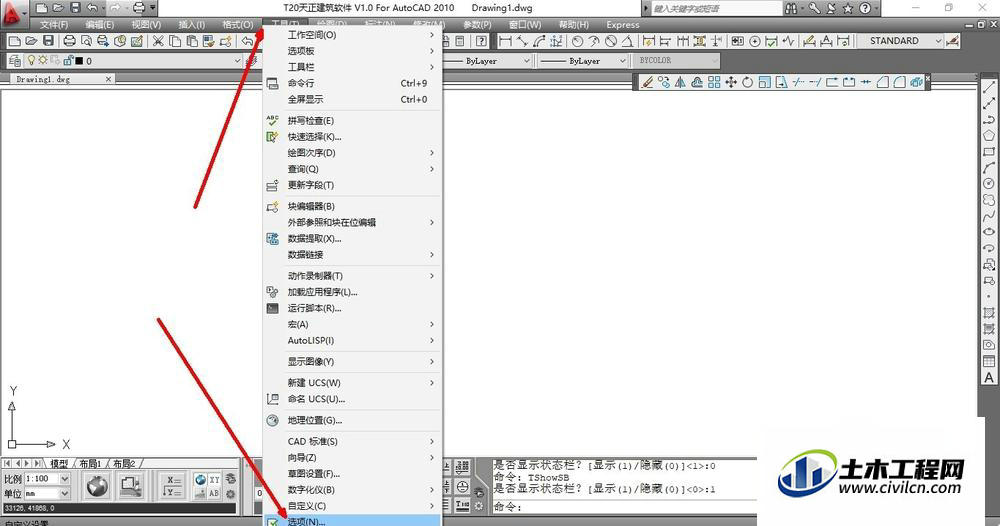This screenshot has height=526, width=1000.
Task: Choose 加载应用程序(L)... menu entry
Action: pyautogui.click(x=352, y=292)
